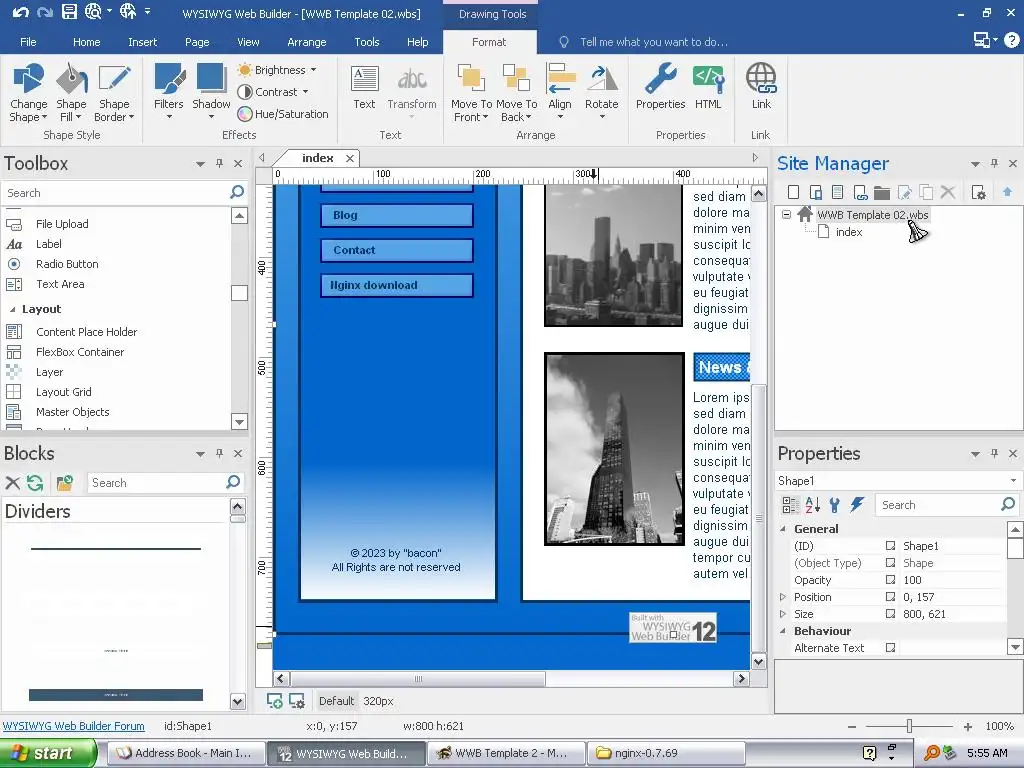Add mobile page in Site Manager

point(815,192)
